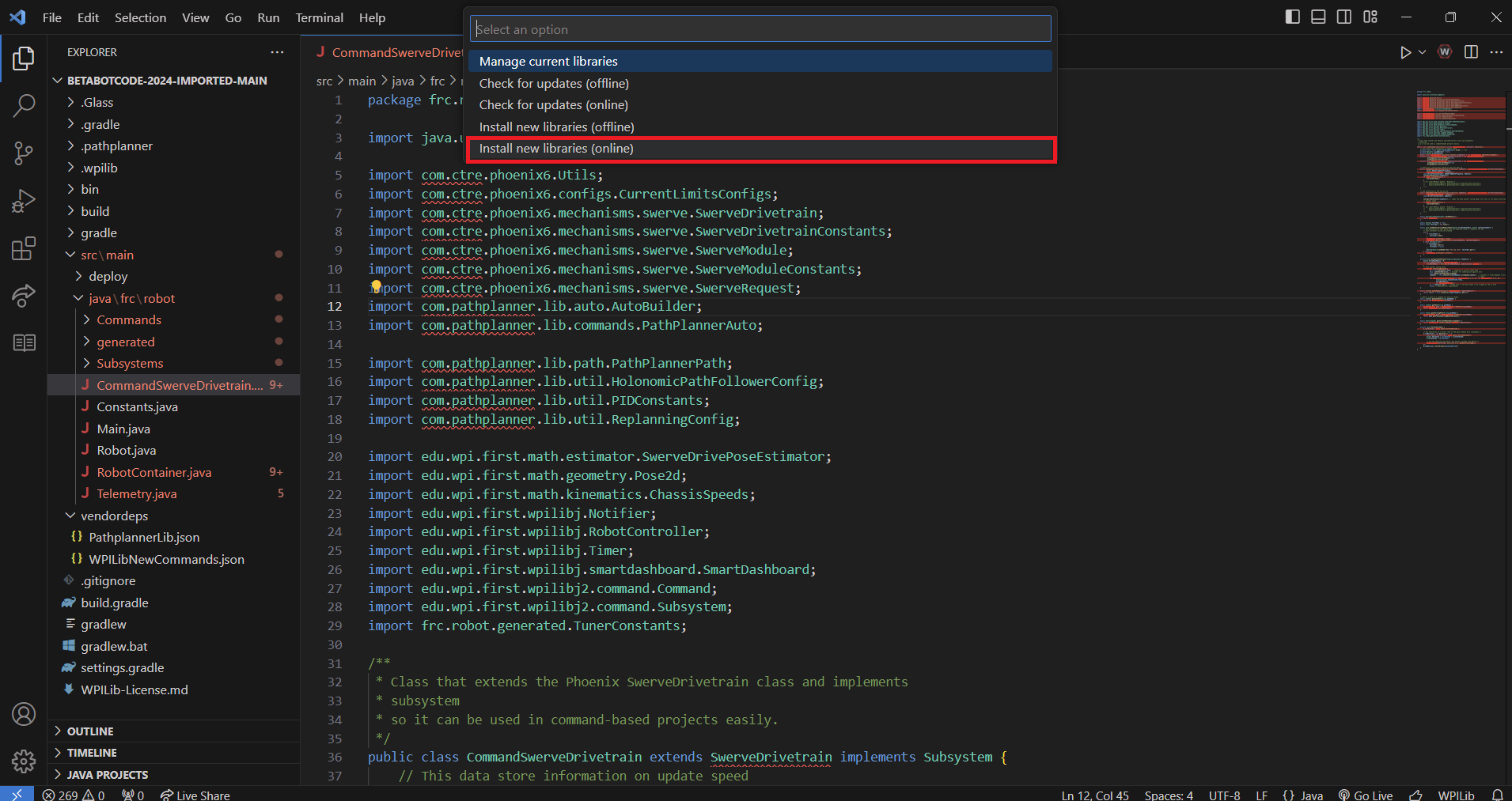Viewport: 1512px width, 801px height.
Task: Open the Source Control view icon
Action: pos(24,153)
